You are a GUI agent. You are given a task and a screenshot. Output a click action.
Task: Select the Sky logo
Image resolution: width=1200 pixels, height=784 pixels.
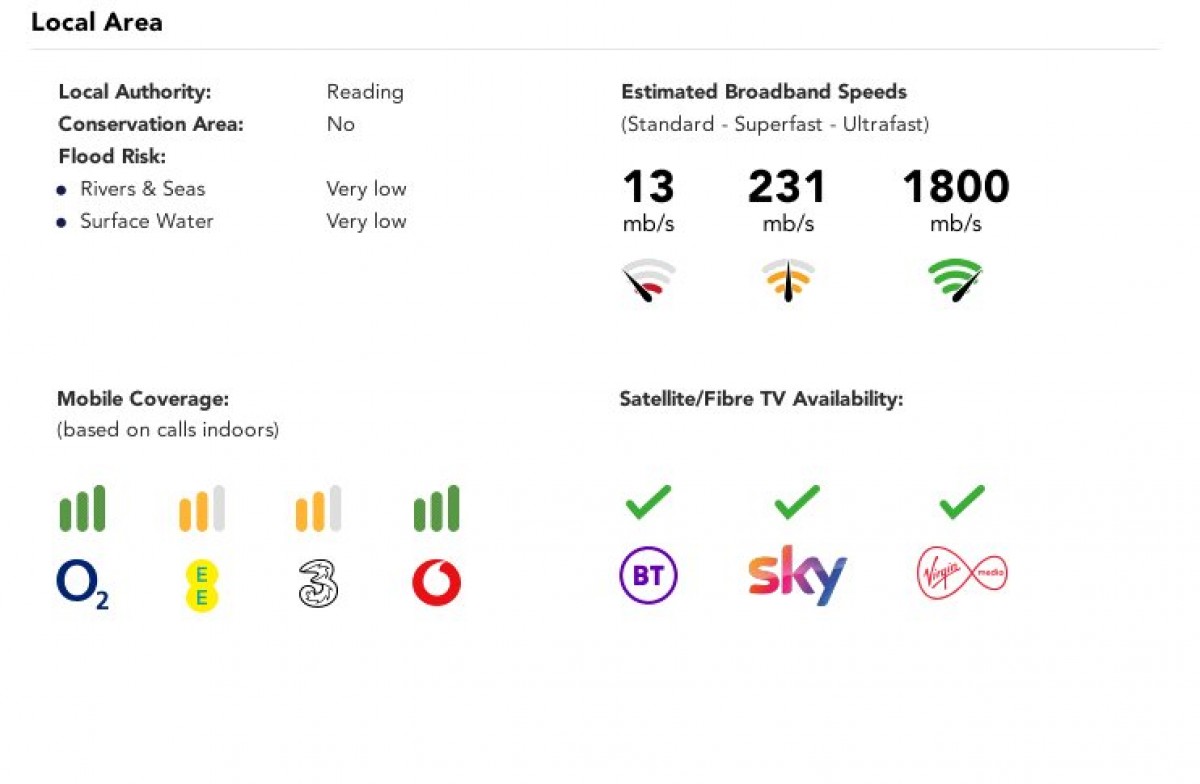[797, 575]
